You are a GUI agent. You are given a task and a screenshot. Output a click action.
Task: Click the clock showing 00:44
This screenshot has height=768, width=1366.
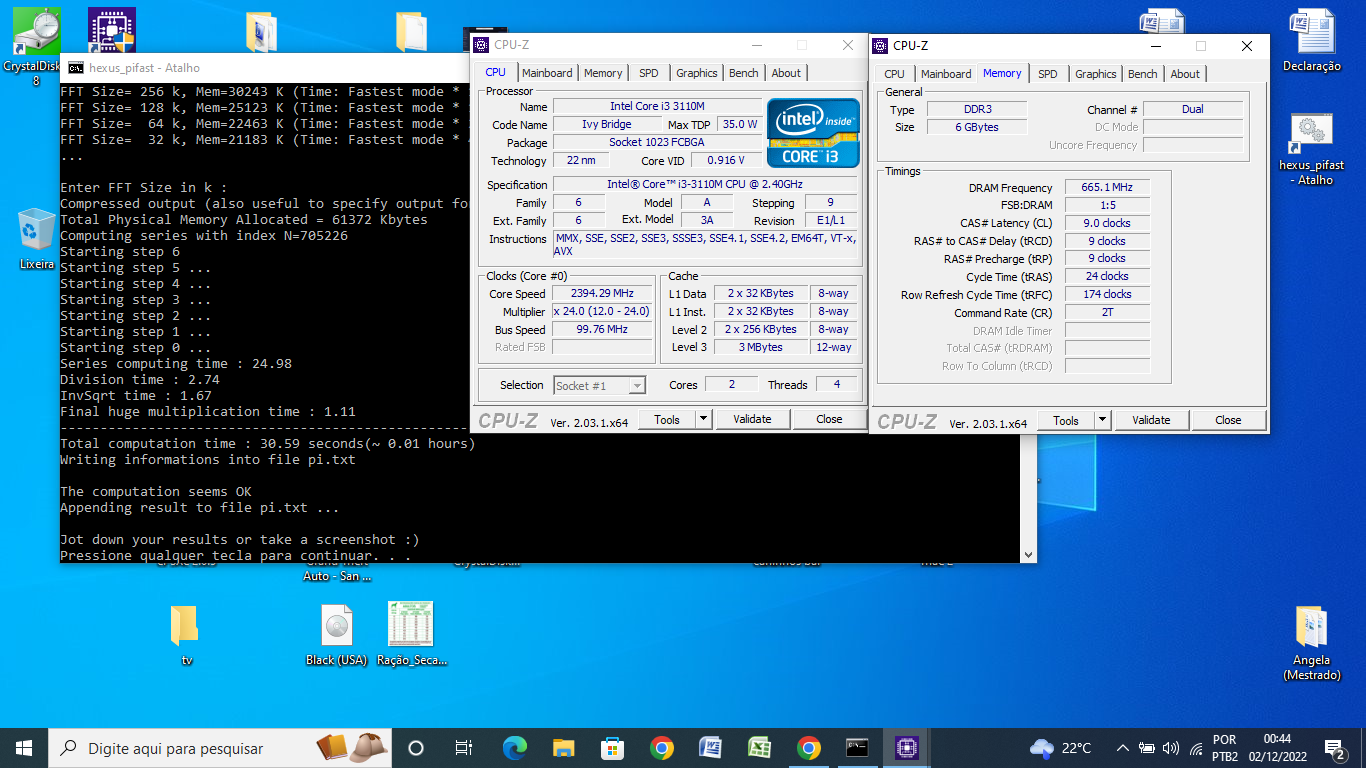pyautogui.click(x=1276, y=748)
